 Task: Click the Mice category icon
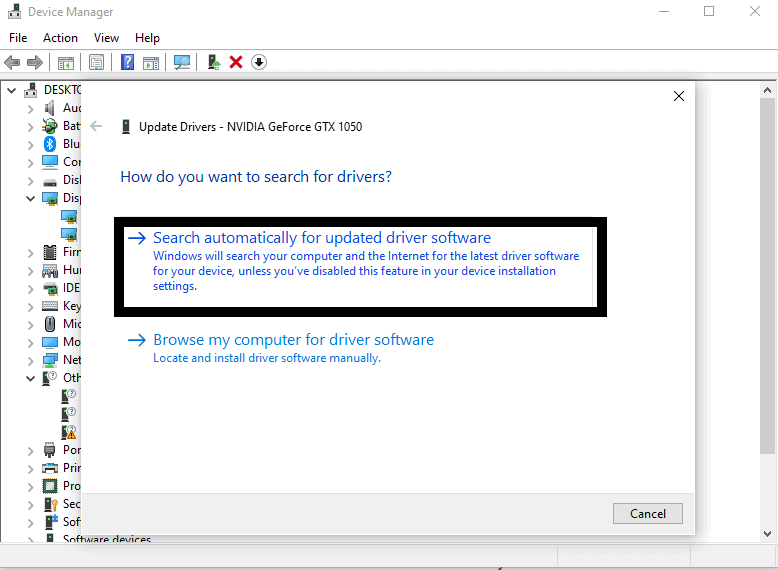[x=50, y=324]
